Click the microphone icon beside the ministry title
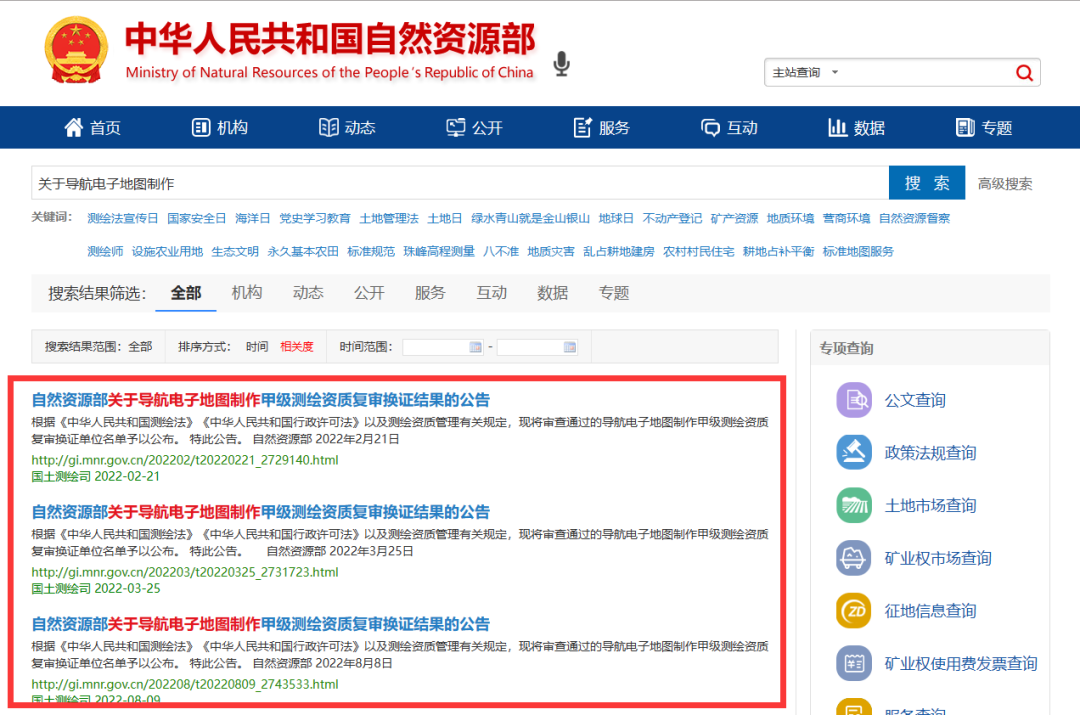The height and width of the screenshot is (715, 1080). (x=561, y=65)
